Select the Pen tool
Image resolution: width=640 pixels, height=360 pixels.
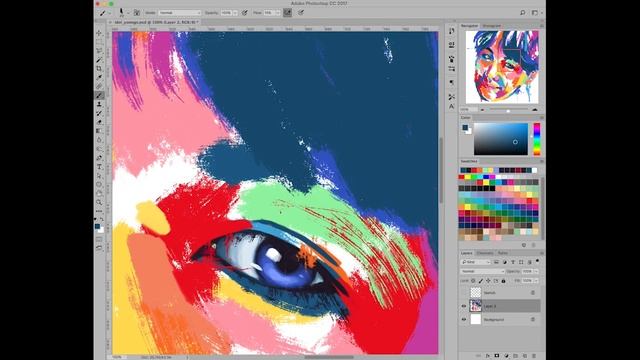tap(99, 158)
